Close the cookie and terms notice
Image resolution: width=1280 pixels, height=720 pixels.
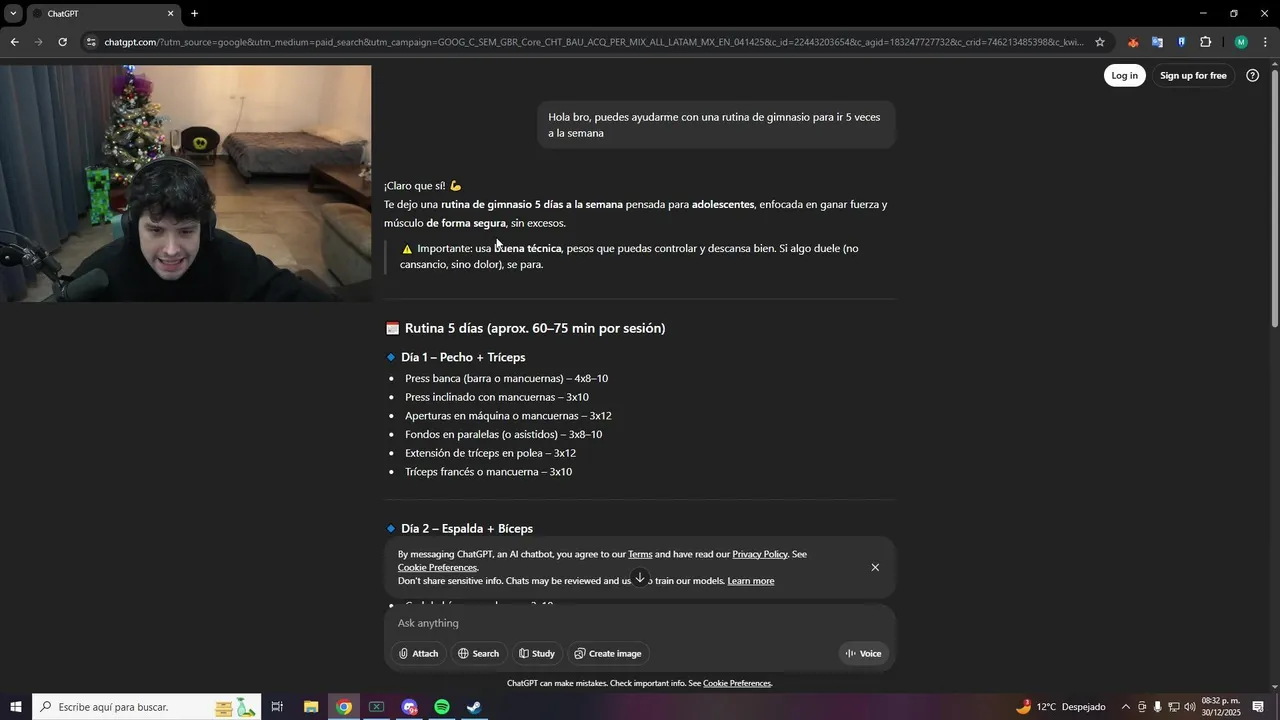tap(875, 567)
